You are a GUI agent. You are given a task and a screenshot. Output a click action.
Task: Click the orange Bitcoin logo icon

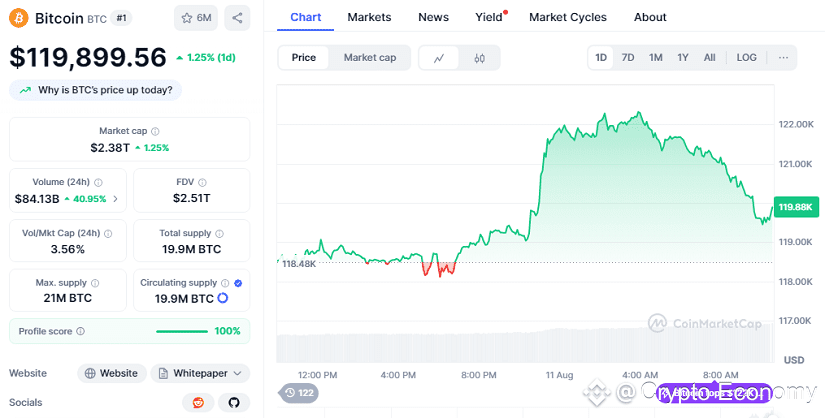pos(18,18)
